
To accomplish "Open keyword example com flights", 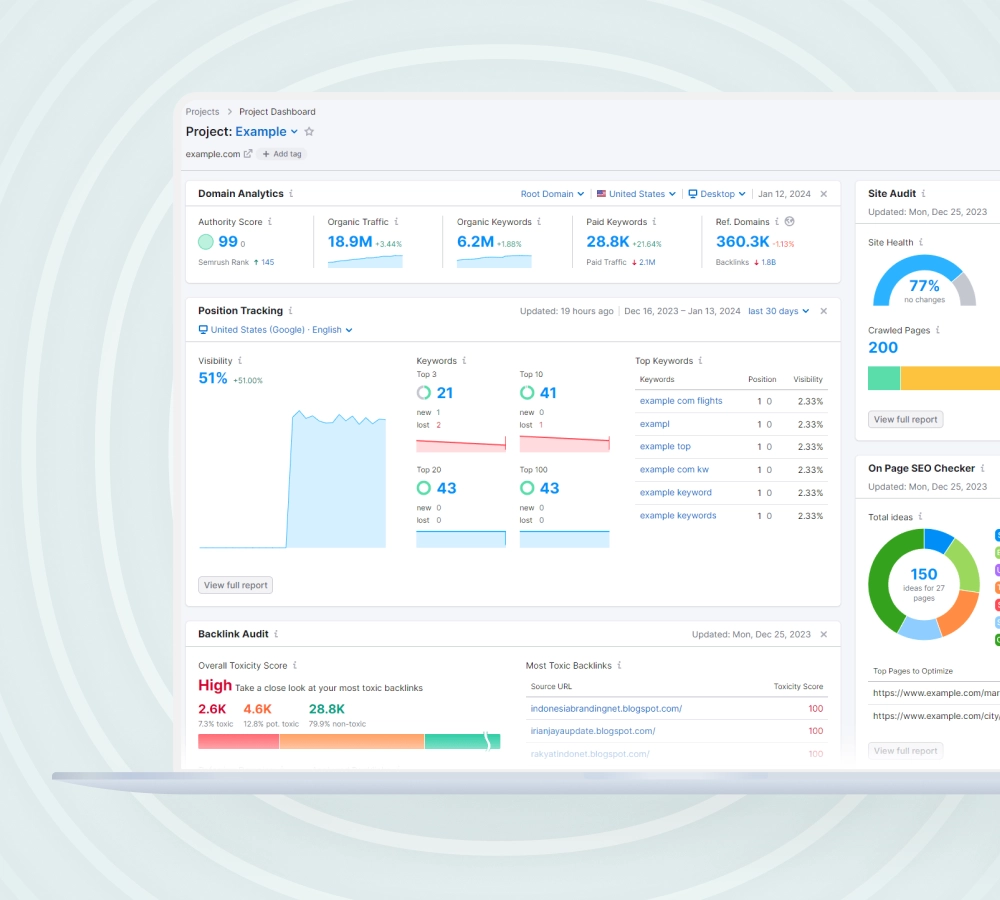I will click(x=681, y=401).
